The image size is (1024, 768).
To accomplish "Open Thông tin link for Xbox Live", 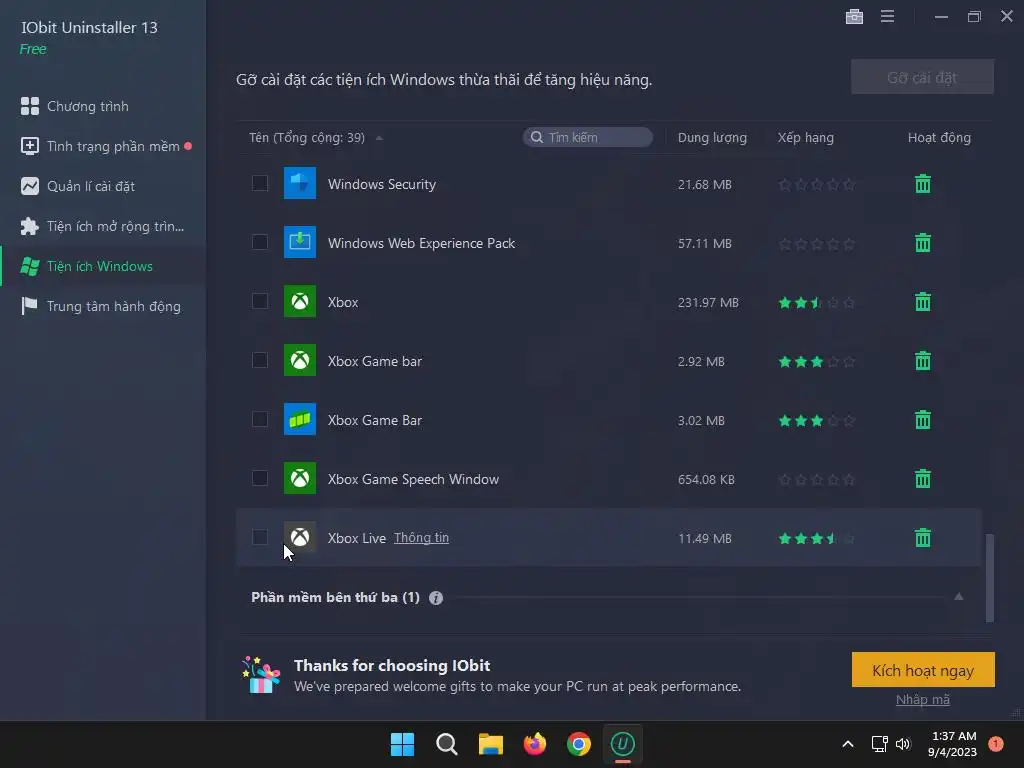I will [x=421, y=537].
